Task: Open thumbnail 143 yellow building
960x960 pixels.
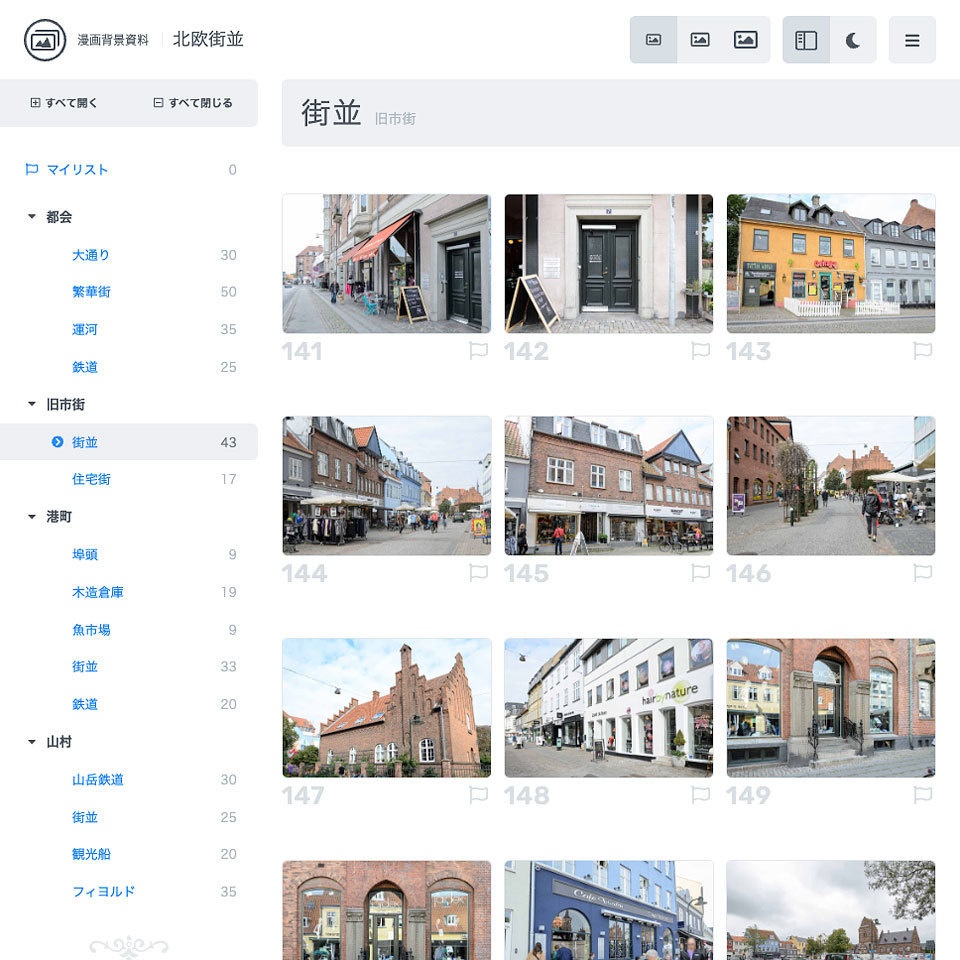Action: (x=831, y=264)
